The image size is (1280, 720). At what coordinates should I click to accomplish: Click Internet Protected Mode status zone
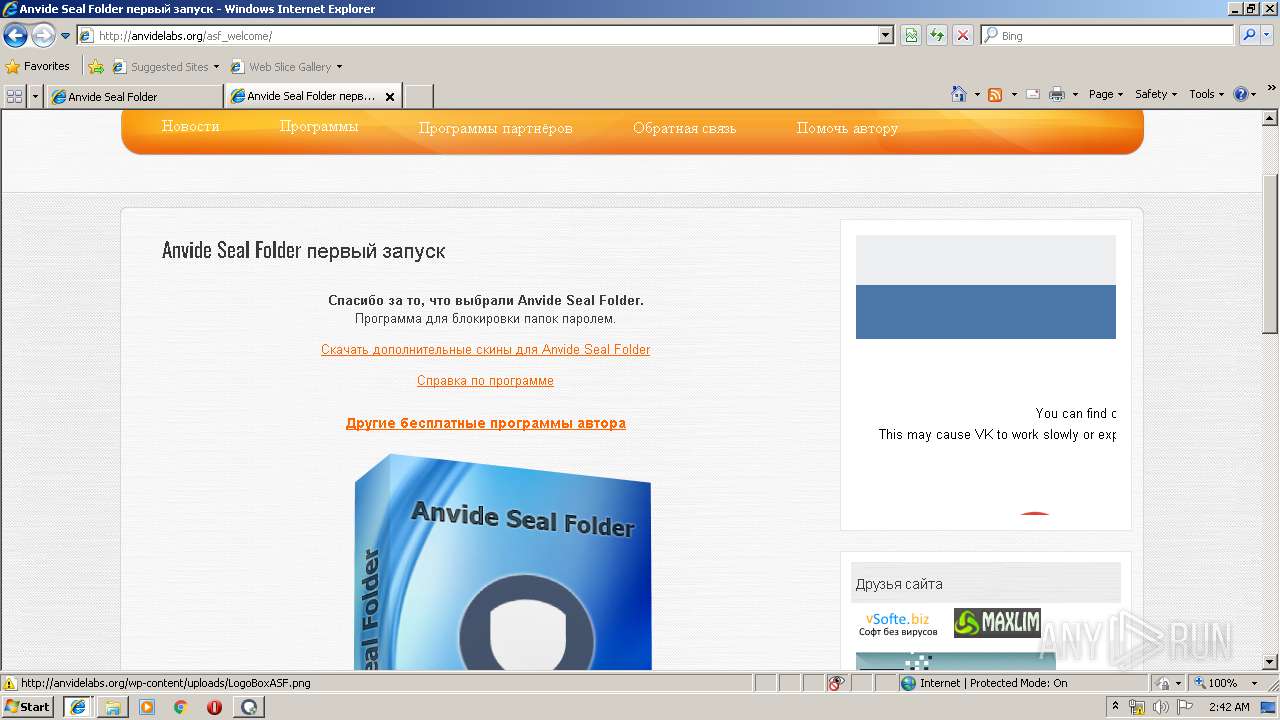point(1022,683)
